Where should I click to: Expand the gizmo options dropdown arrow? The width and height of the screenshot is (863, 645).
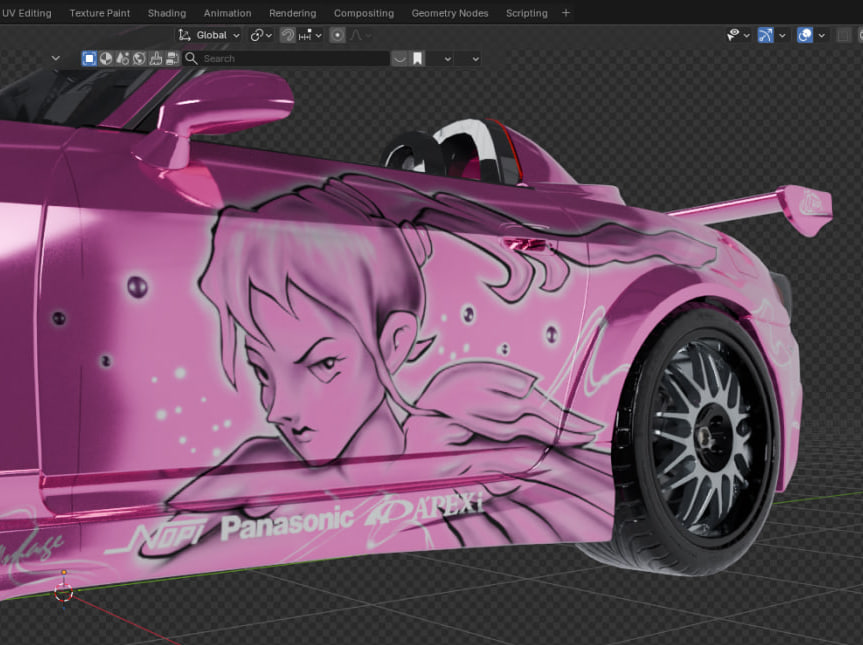click(782, 36)
